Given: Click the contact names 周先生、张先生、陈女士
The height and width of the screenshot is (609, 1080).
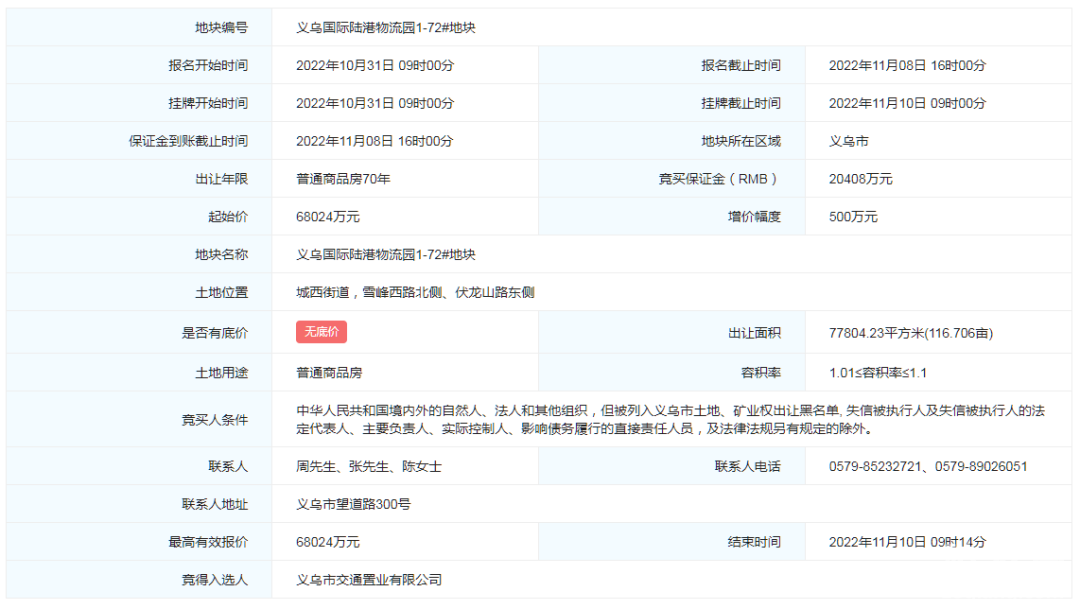Looking at the screenshot, I should click(369, 467).
